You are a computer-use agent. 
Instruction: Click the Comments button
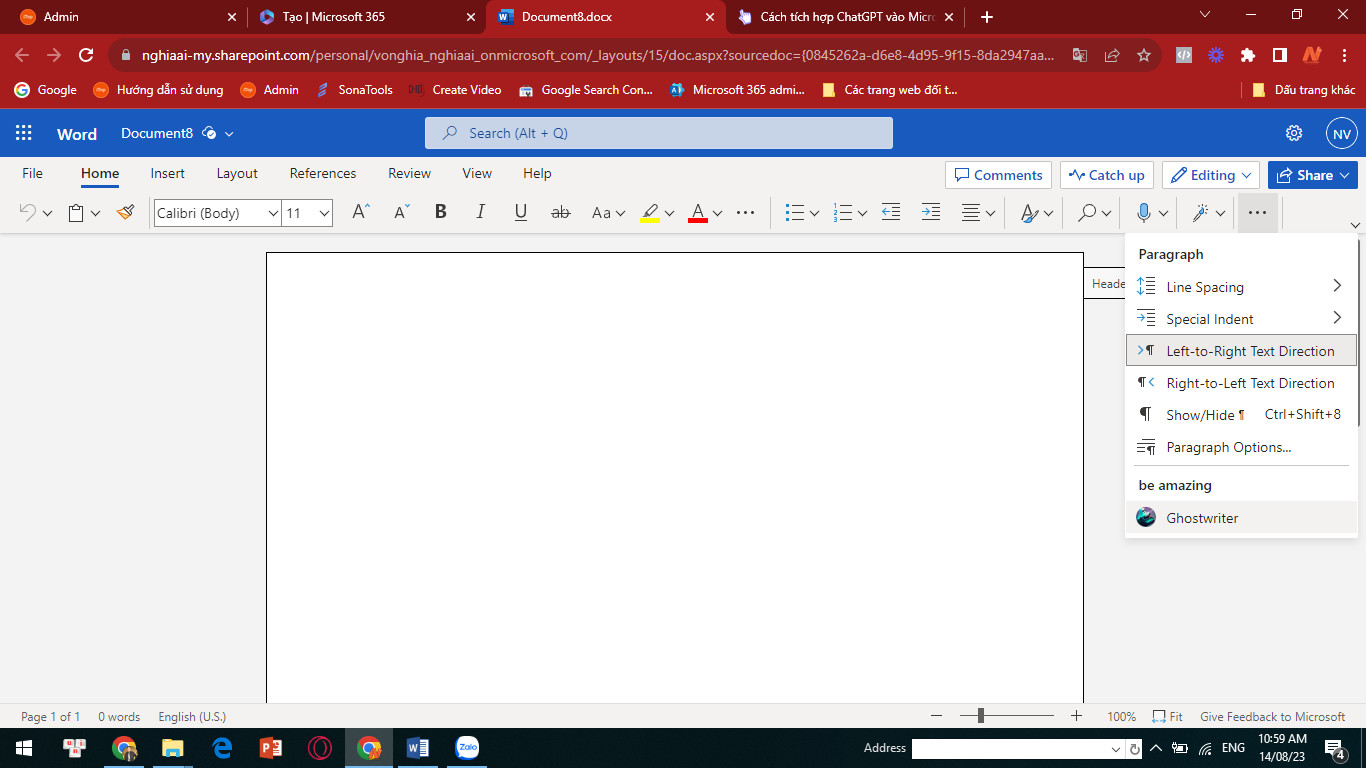998,175
